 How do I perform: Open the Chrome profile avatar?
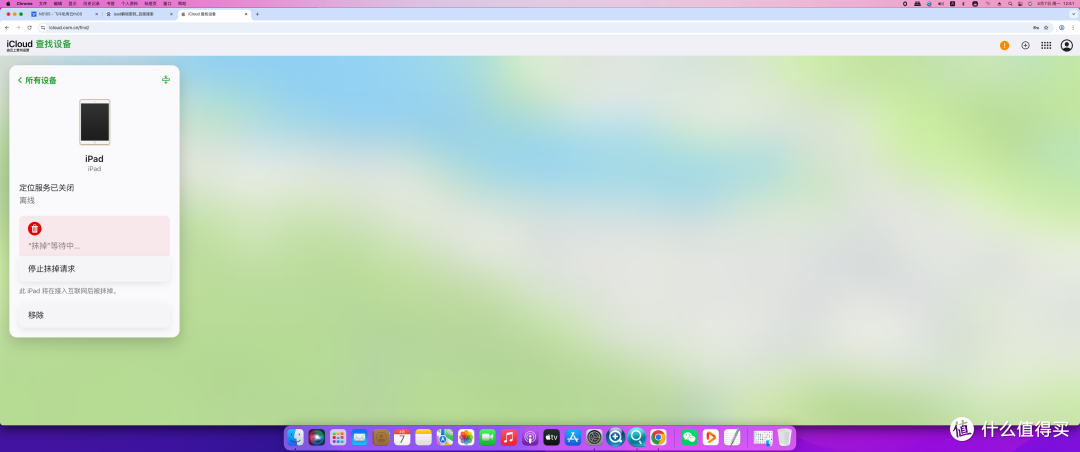click(1062, 28)
